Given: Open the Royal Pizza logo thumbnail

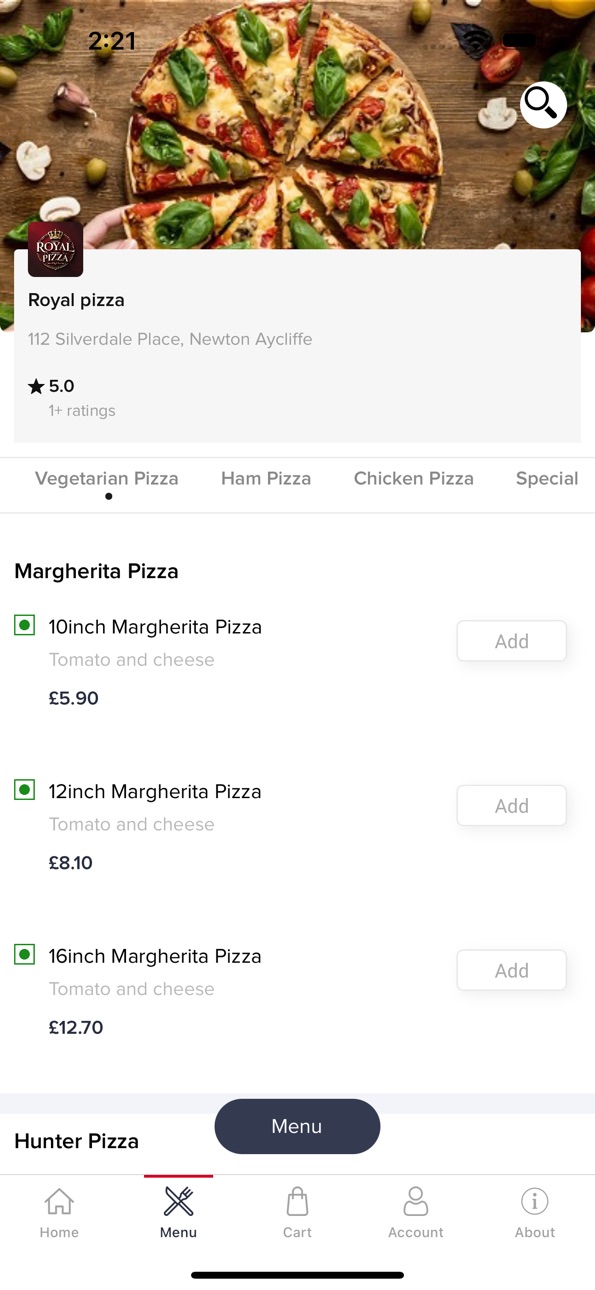Looking at the screenshot, I should coord(55,249).
